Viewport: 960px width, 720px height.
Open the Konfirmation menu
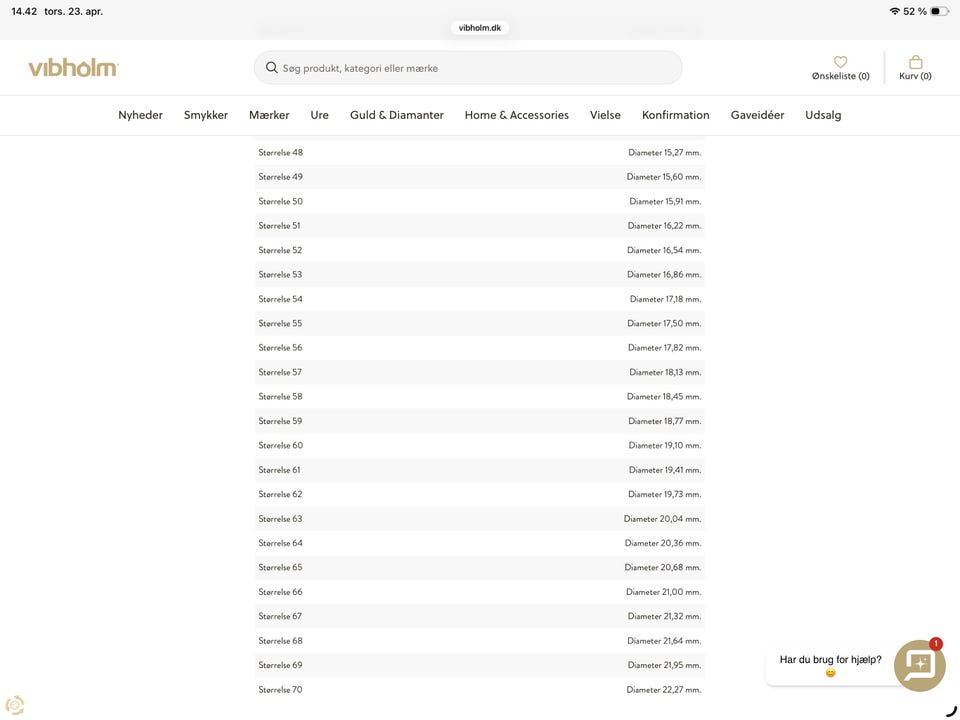pyautogui.click(x=676, y=115)
